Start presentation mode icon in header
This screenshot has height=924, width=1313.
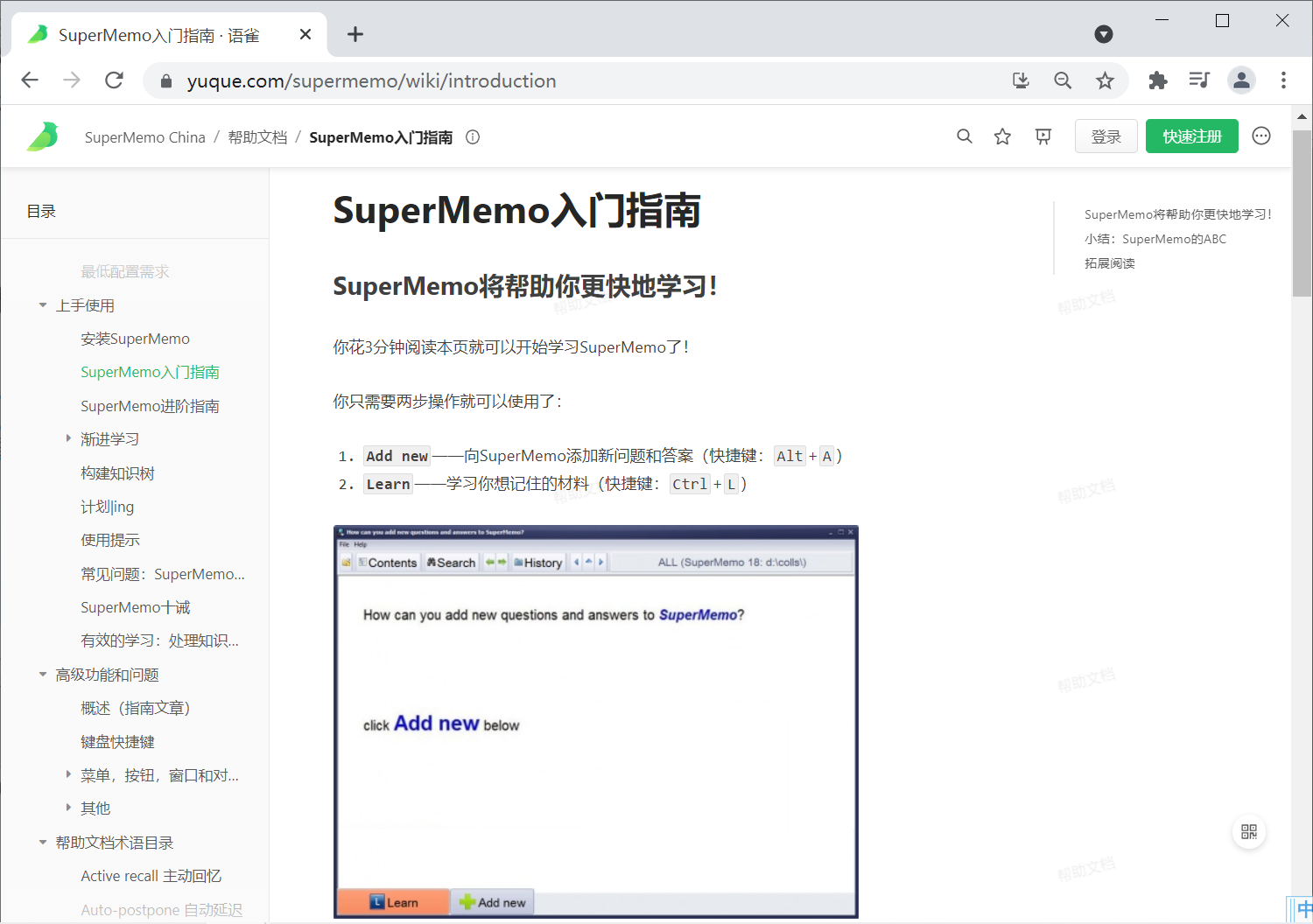[1043, 136]
